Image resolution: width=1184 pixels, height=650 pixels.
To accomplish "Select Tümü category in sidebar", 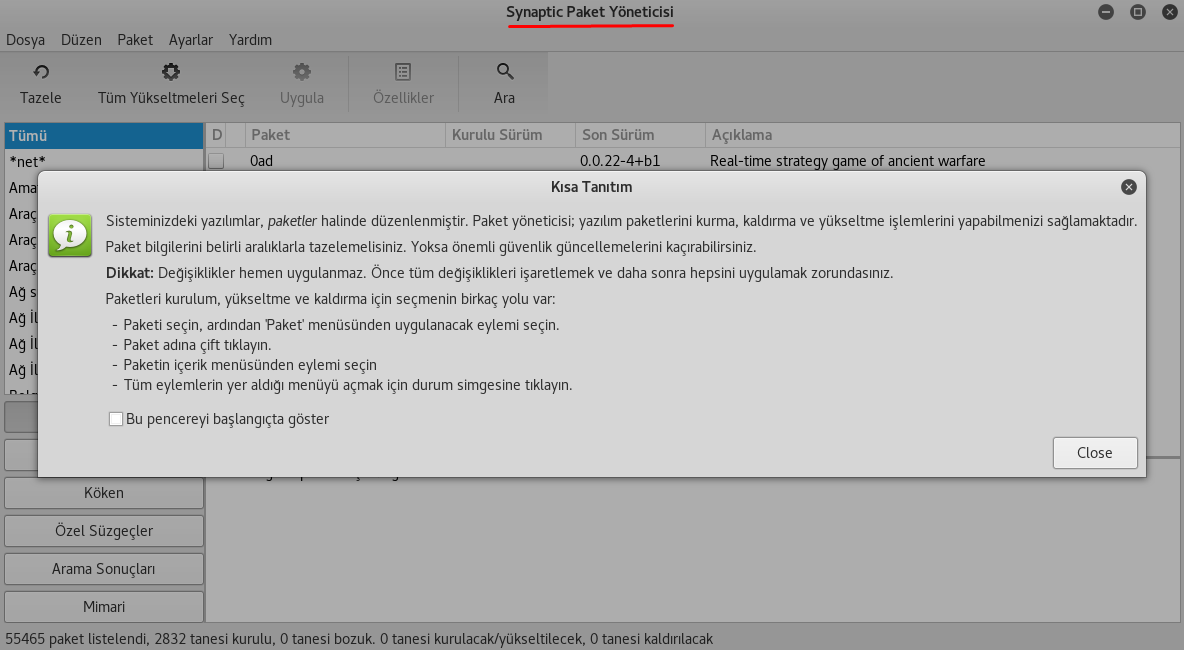I will (104, 136).
